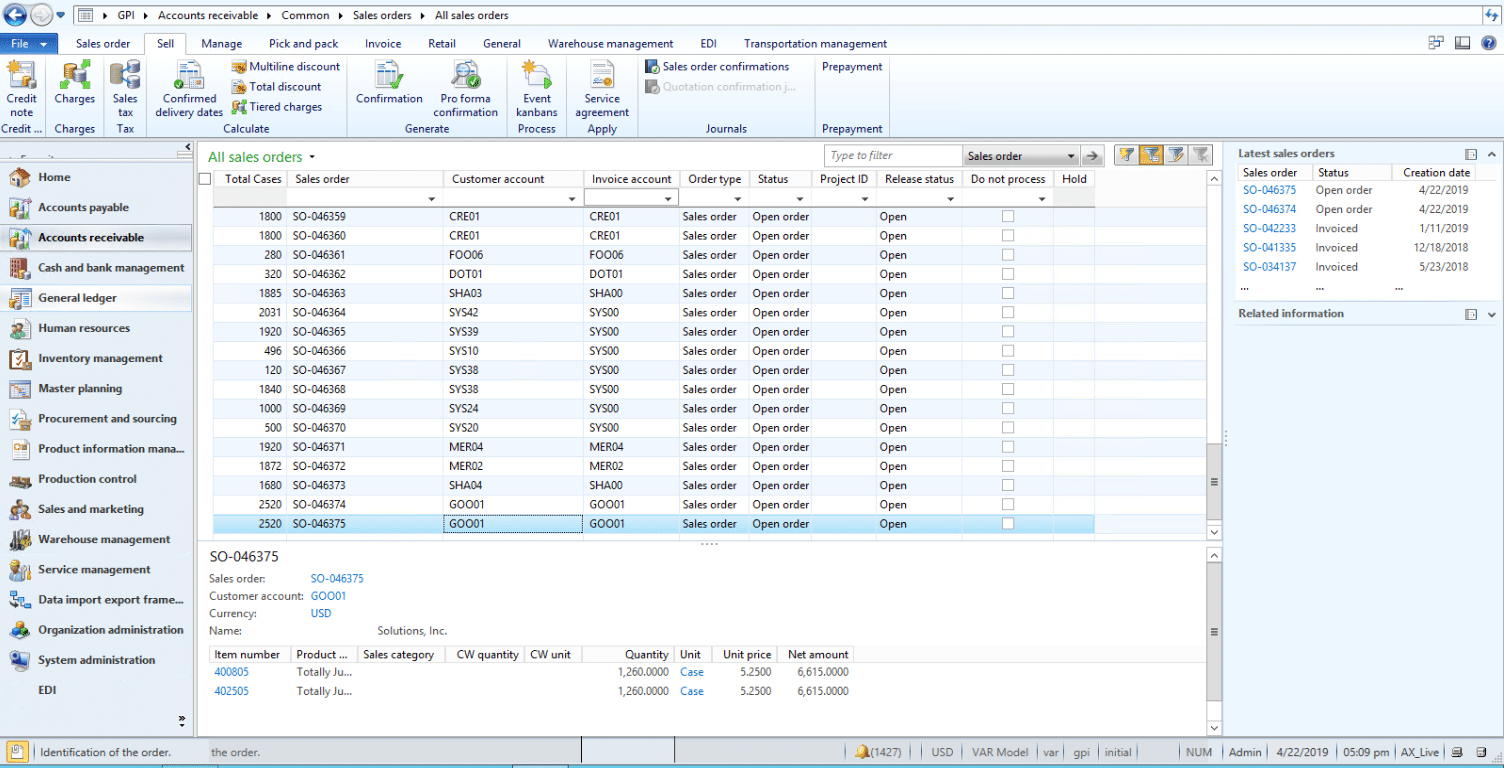The height and width of the screenshot is (768, 1504).
Task: Open SO-046375 link in the preview pane
Action: pyautogui.click(x=339, y=578)
